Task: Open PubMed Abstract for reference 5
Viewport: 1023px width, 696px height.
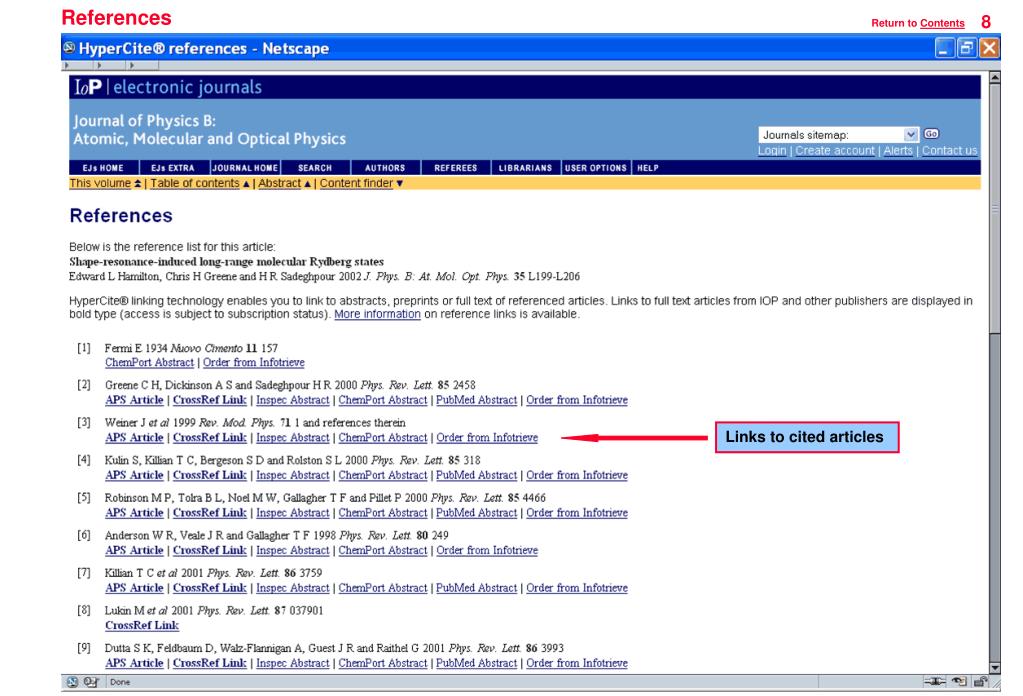Action: pos(476,513)
